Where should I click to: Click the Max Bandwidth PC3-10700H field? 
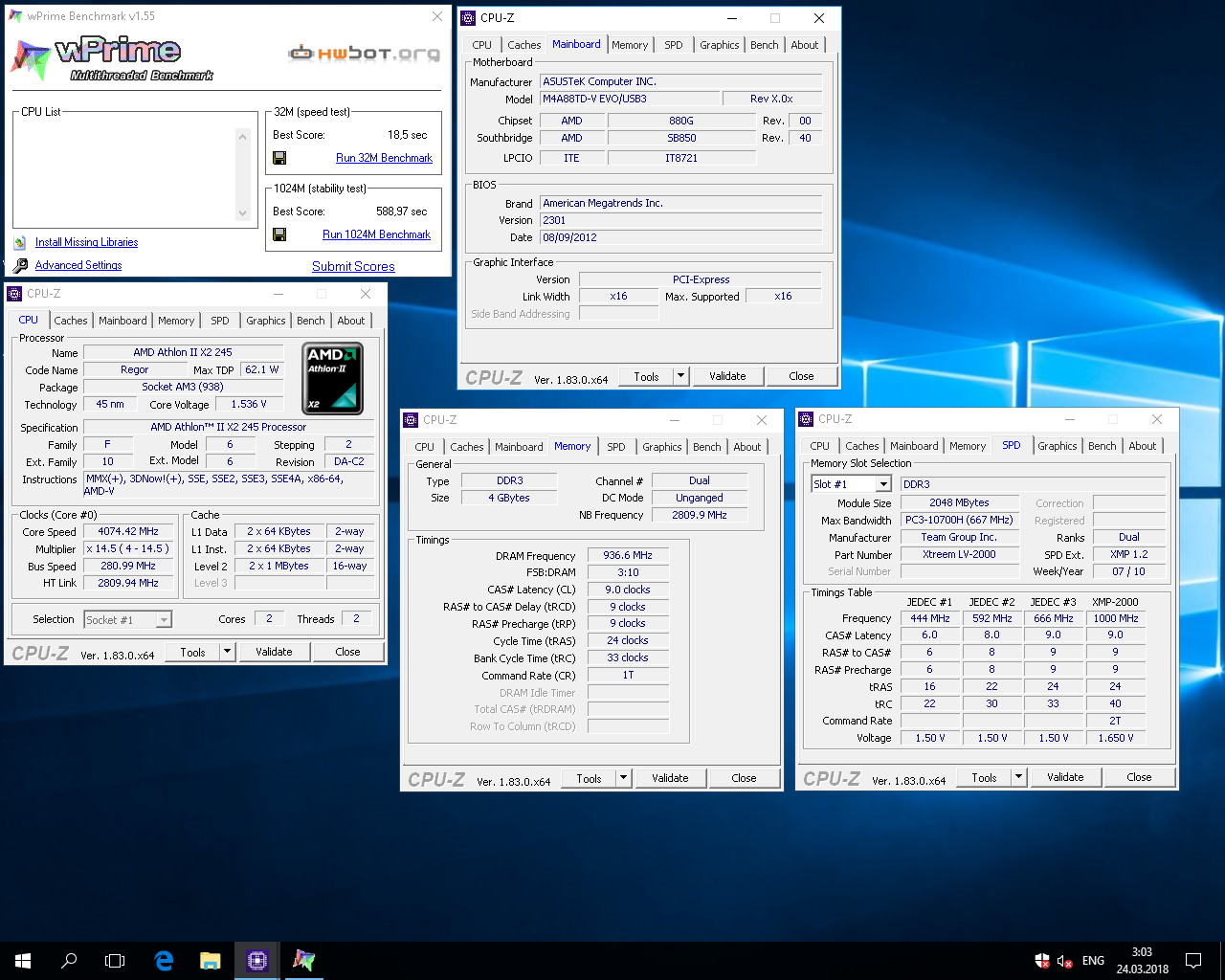959,520
